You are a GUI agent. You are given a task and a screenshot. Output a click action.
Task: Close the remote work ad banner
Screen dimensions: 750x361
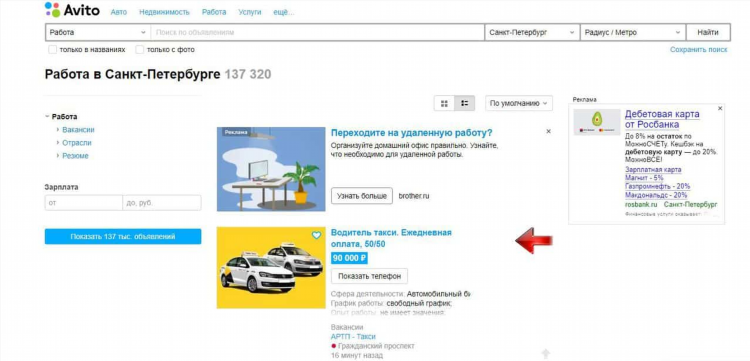pos(549,131)
